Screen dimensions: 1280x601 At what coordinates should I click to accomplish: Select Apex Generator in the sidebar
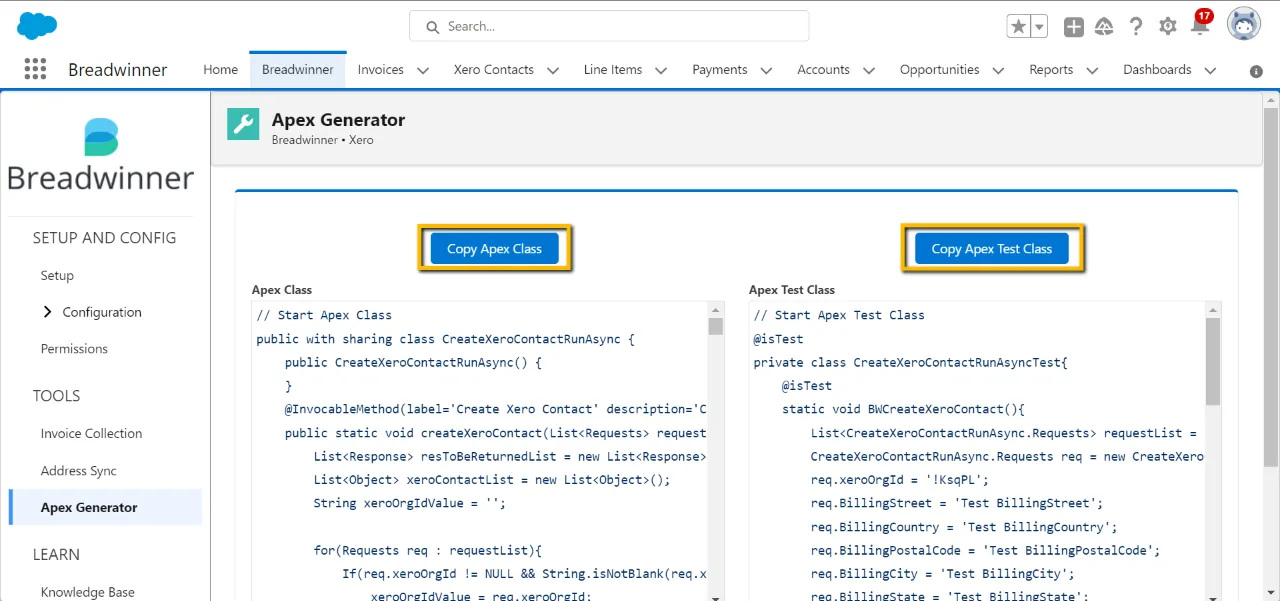coord(105,507)
